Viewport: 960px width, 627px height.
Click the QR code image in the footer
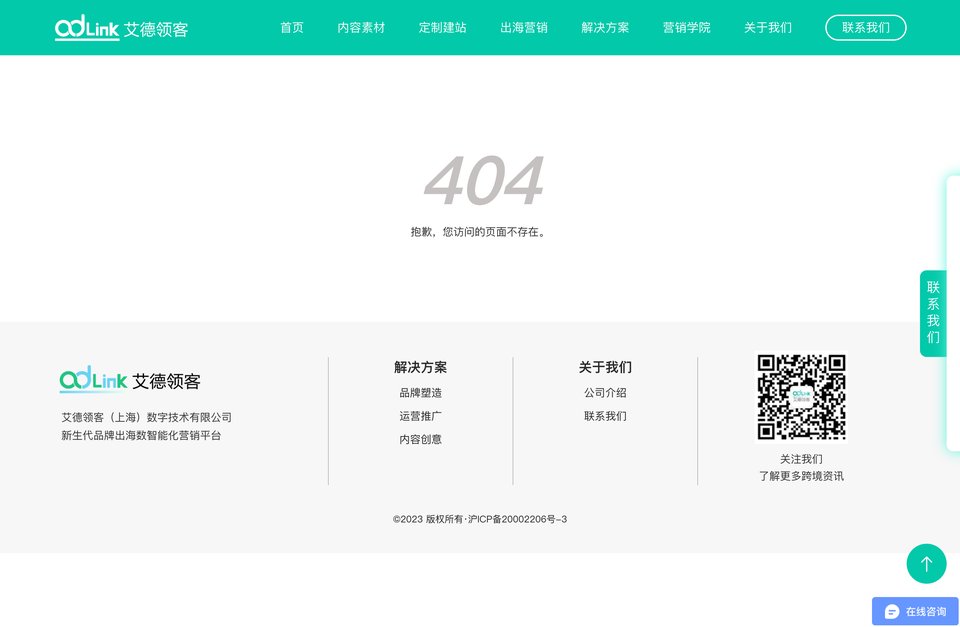[801, 397]
